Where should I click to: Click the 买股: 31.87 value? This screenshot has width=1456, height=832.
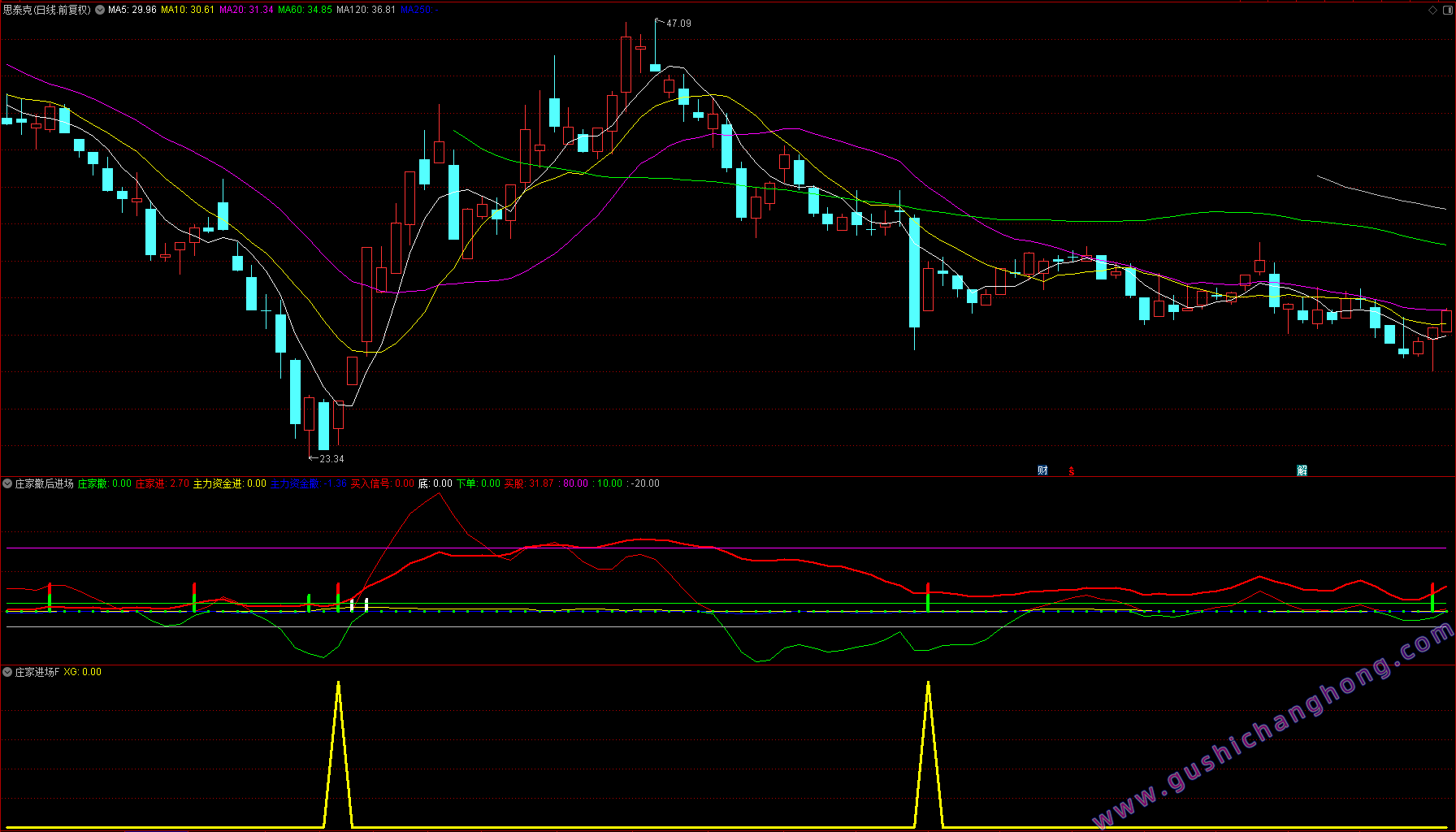coord(529,483)
